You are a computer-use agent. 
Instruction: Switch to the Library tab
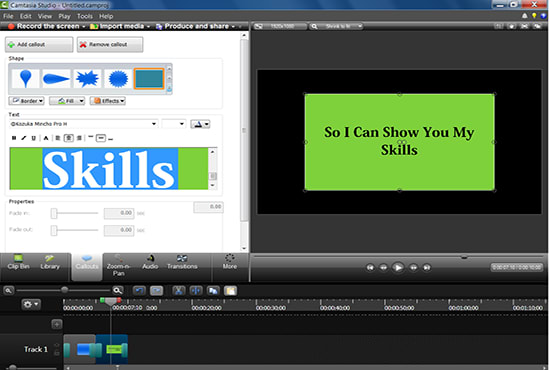coord(50,262)
